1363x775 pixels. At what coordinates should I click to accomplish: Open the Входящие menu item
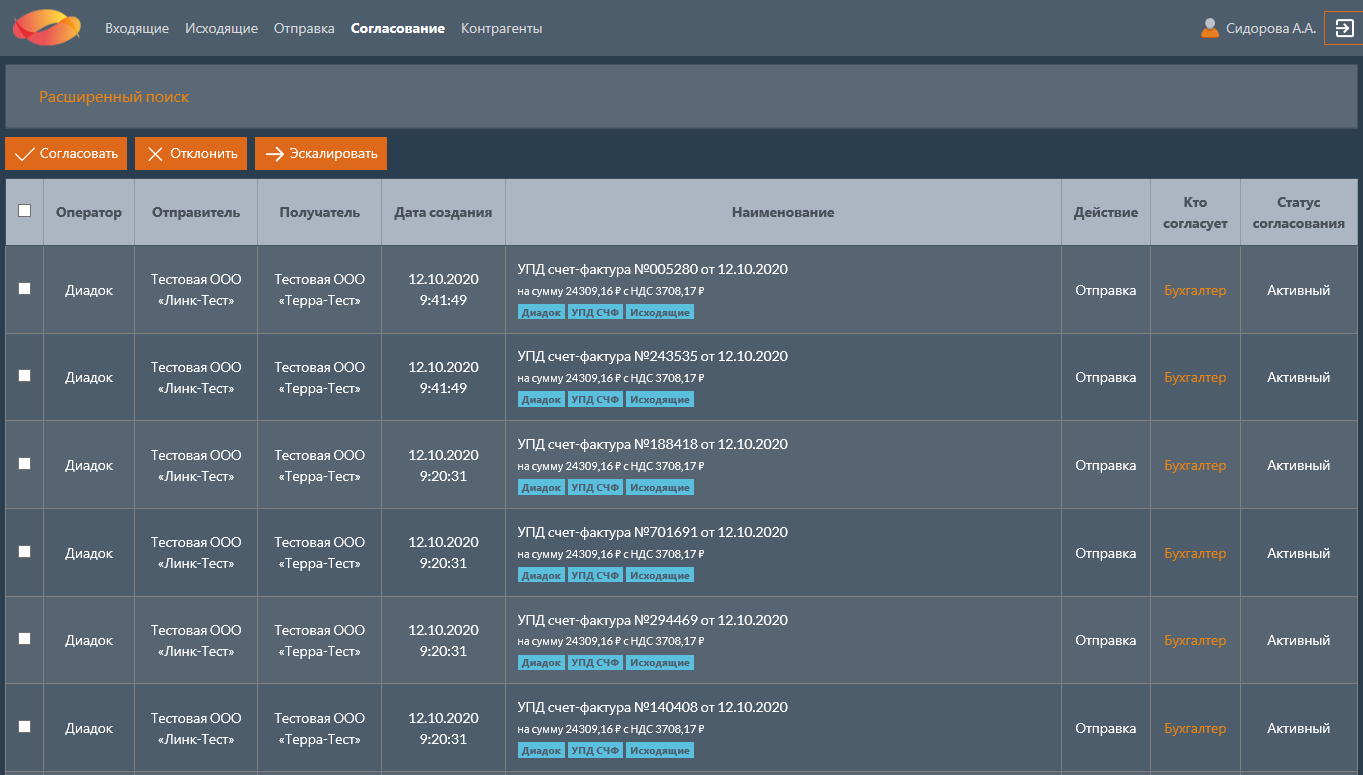[137, 29]
